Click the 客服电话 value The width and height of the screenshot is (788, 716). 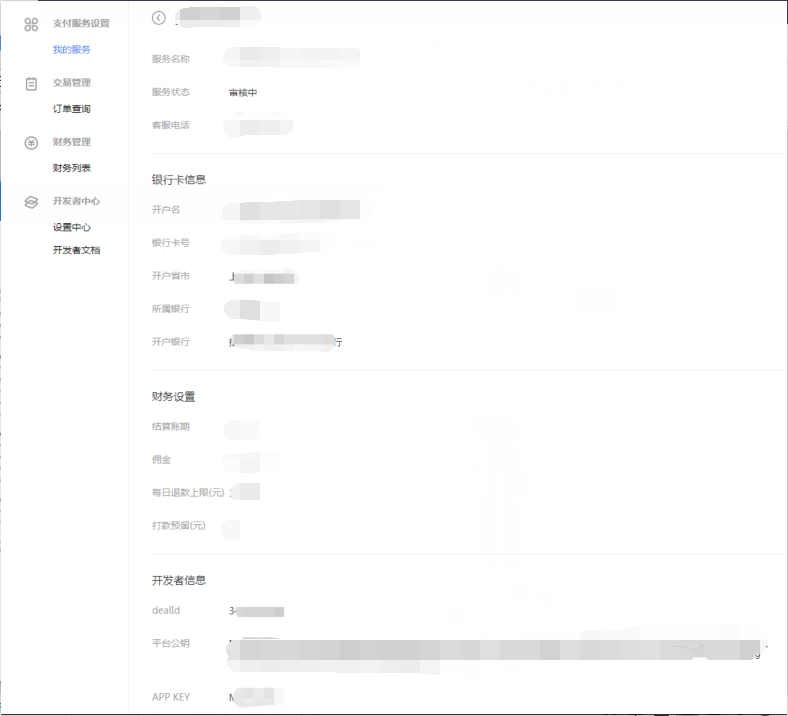(260, 126)
